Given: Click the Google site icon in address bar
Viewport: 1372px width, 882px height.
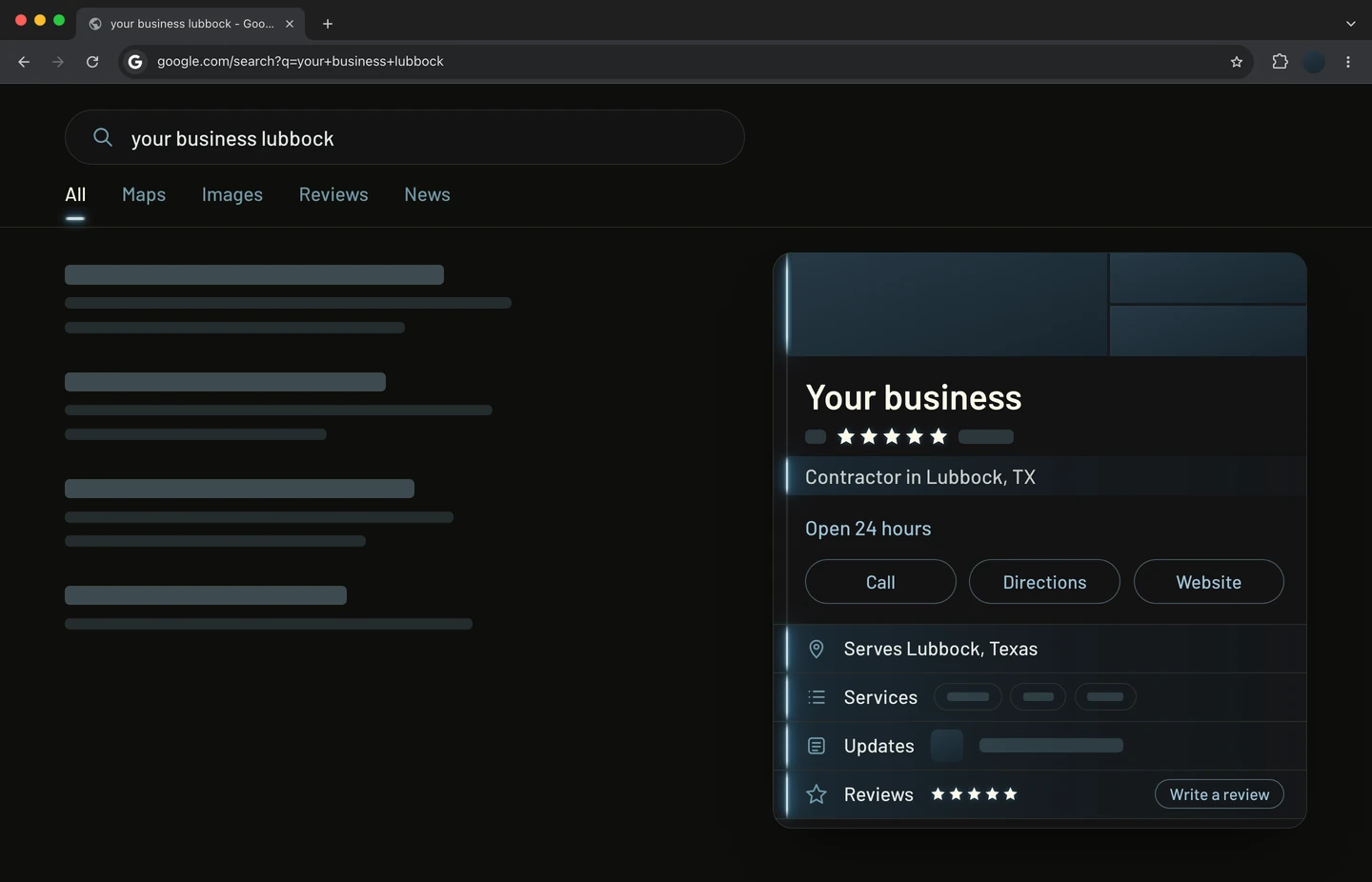Looking at the screenshot, I should click(135, 62).
